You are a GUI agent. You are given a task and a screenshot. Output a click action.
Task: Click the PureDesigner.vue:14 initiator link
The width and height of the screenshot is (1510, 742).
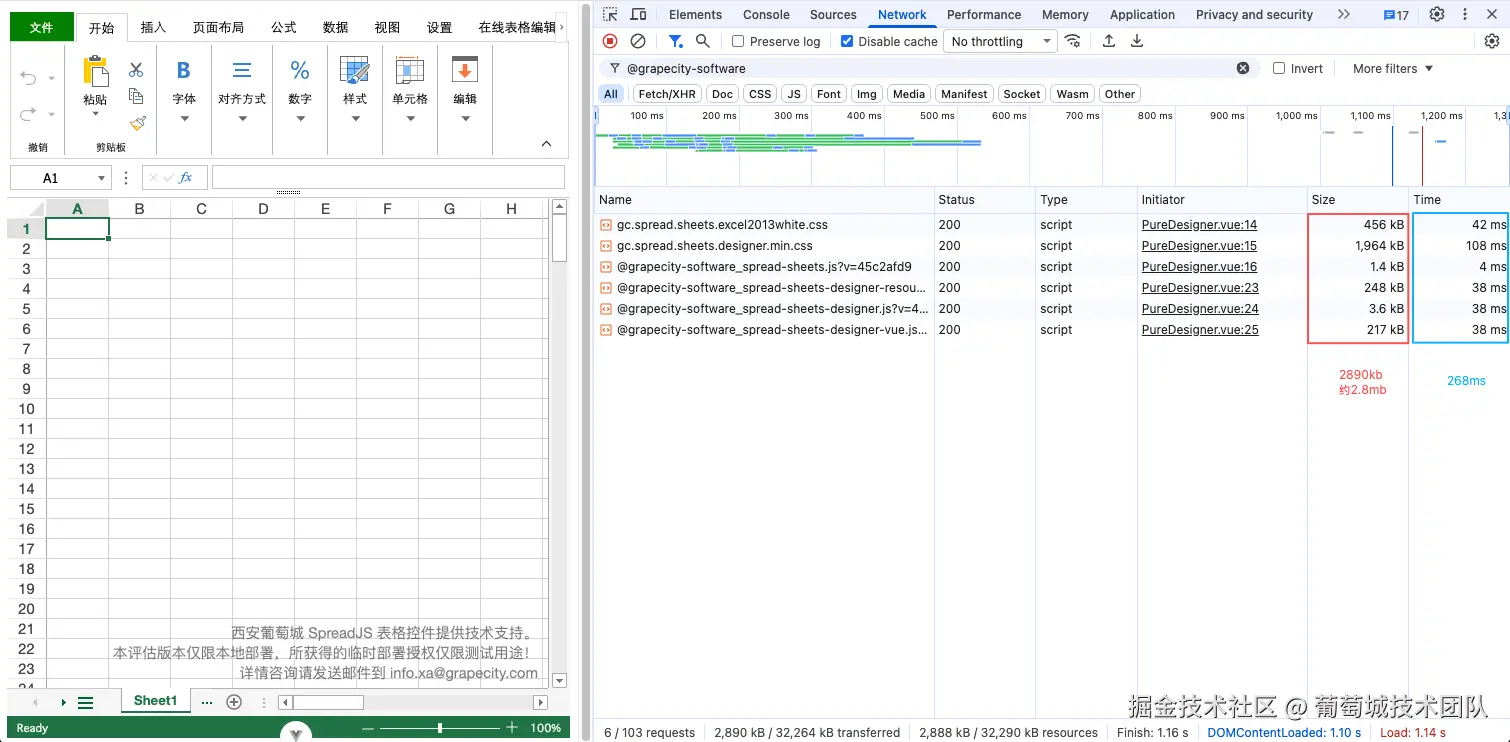[1199, 225]
